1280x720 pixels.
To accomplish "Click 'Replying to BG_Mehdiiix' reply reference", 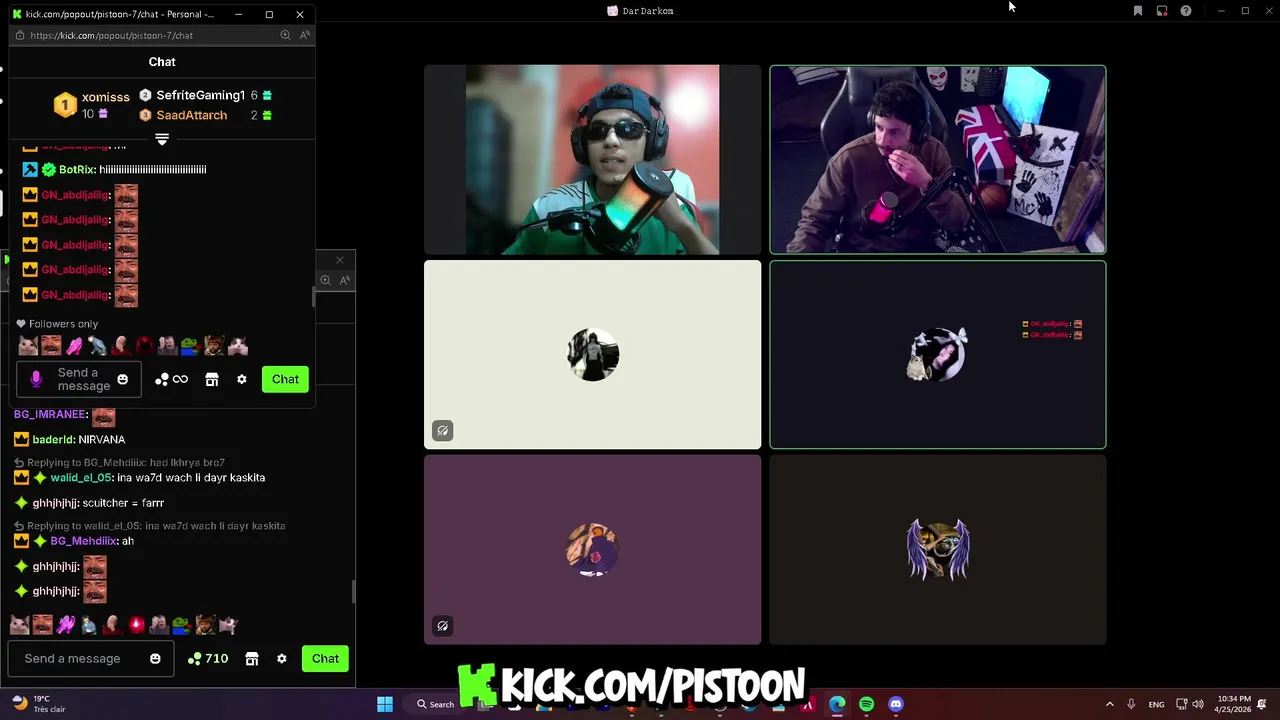I will 120,462.
